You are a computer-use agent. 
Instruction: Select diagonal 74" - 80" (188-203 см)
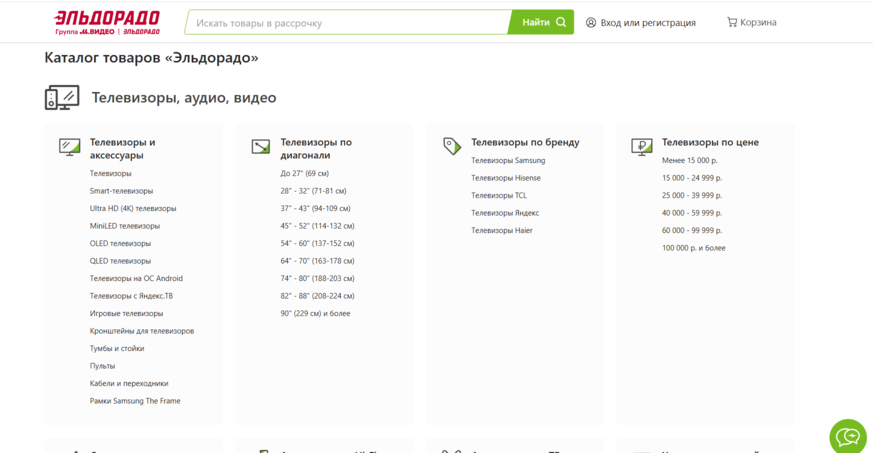pyautogui.click(x=317, y=278)
